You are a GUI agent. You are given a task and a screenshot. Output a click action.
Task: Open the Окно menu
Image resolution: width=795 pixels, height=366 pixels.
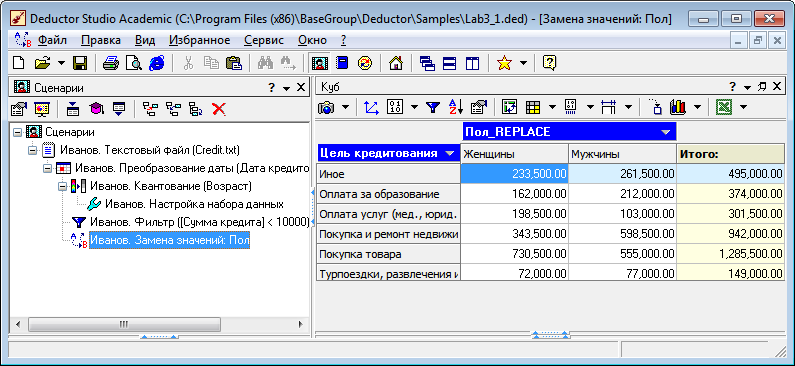click(x=312, y=40)
